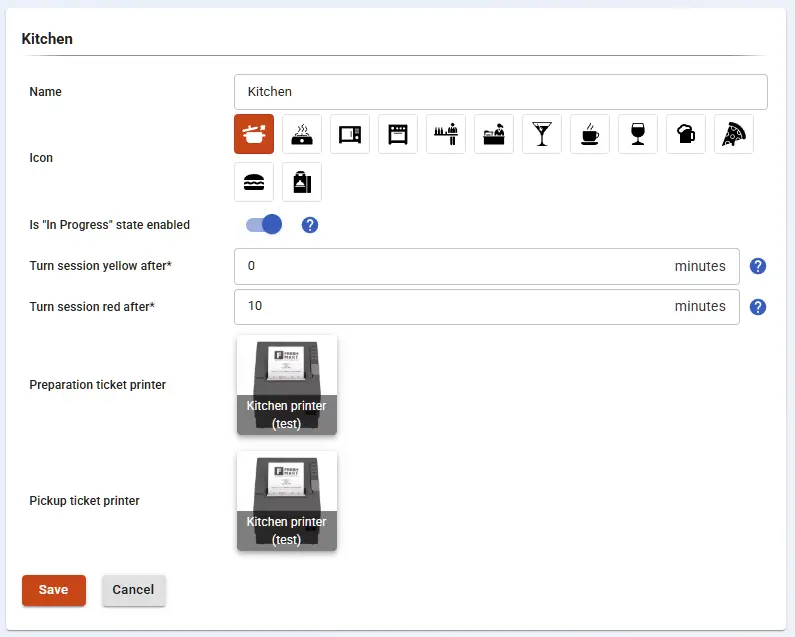The height and width of the screenshot is (637, 795).
Task: Focus the Name input field
Action: (x=500, y=92)
